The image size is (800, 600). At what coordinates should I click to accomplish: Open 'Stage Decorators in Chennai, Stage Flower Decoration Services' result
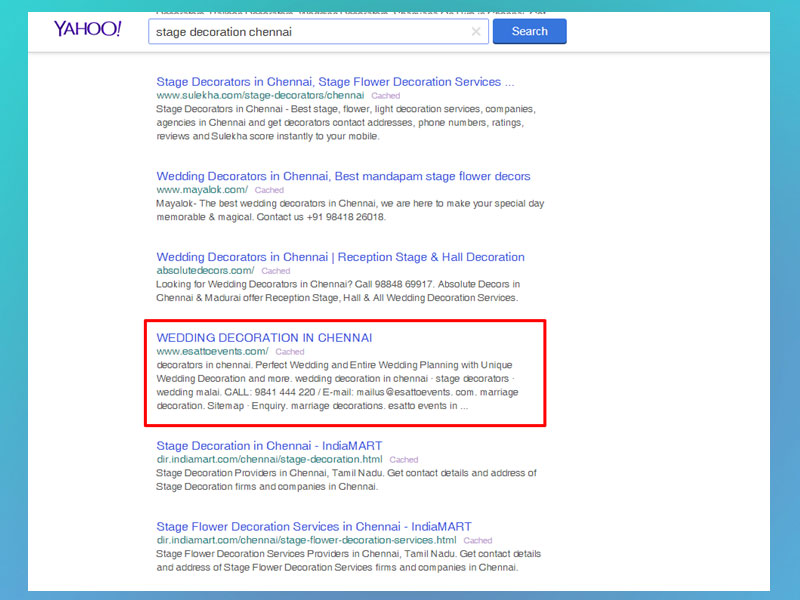(335, 82)
